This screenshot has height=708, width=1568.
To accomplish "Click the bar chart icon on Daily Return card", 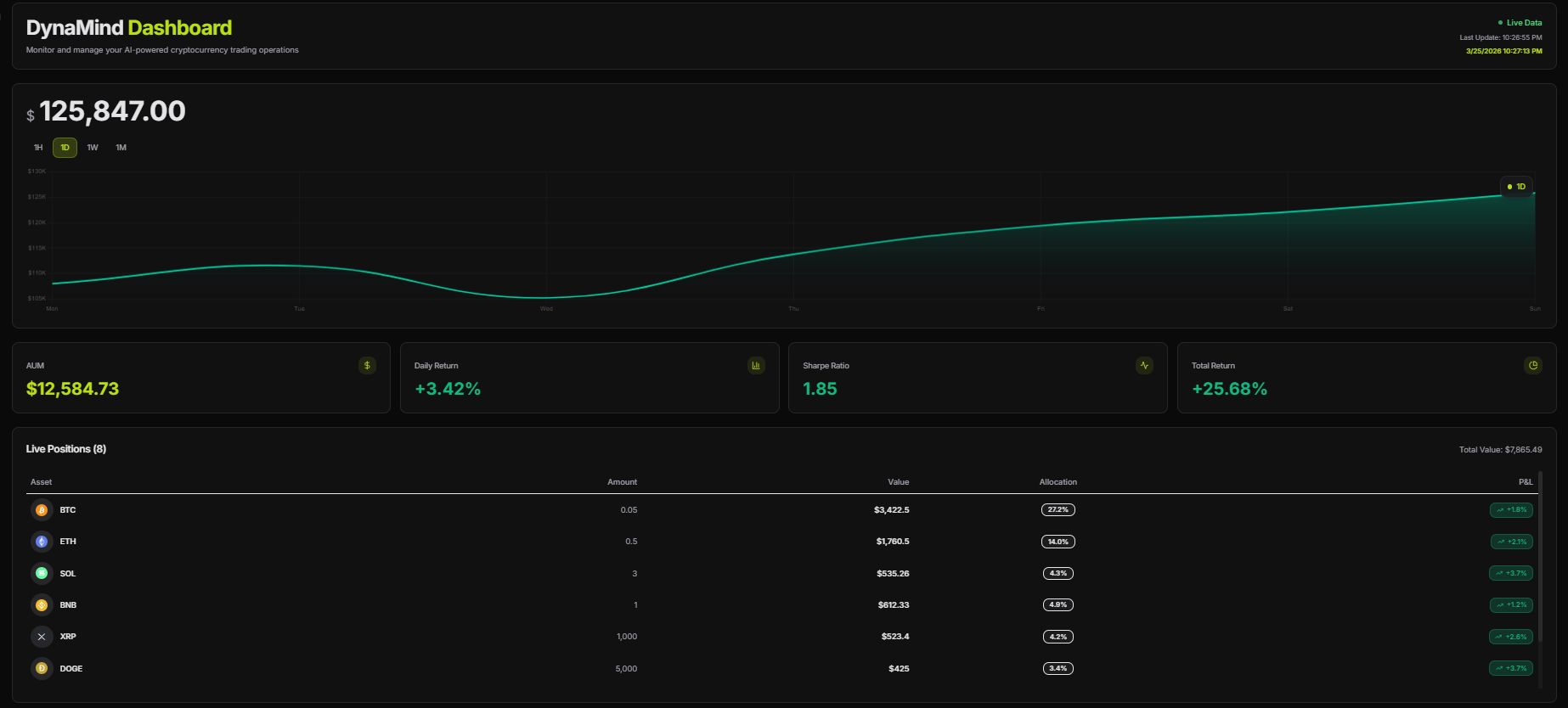I will coord(756,366).
